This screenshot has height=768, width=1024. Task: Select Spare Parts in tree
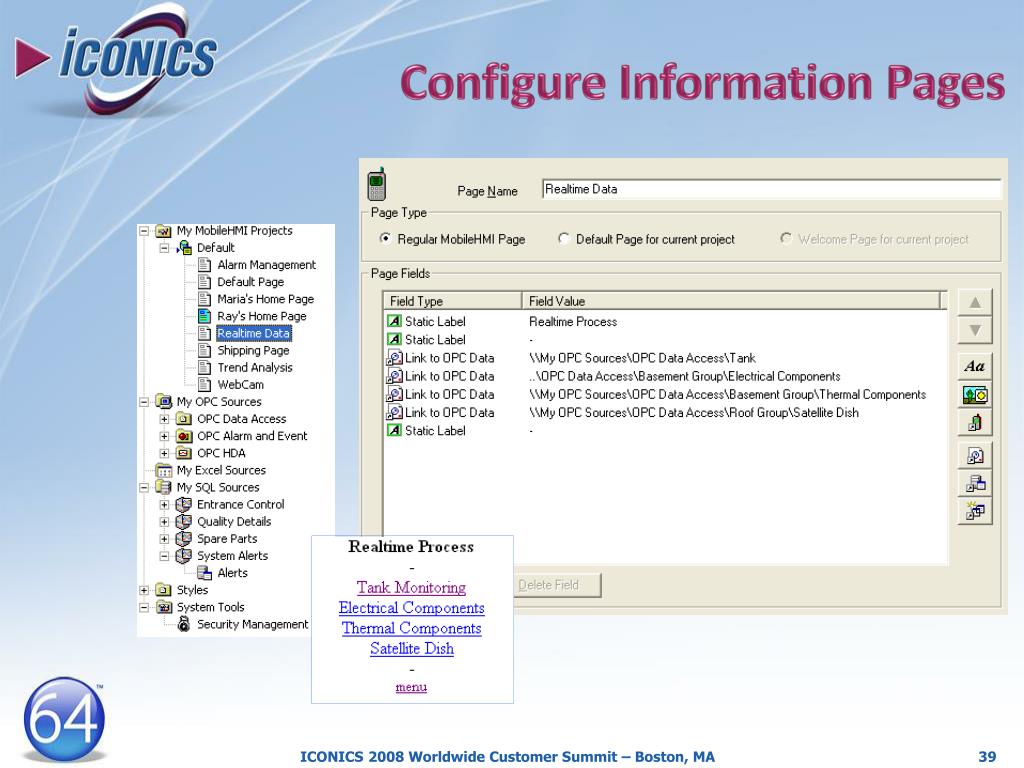(227, 539)
